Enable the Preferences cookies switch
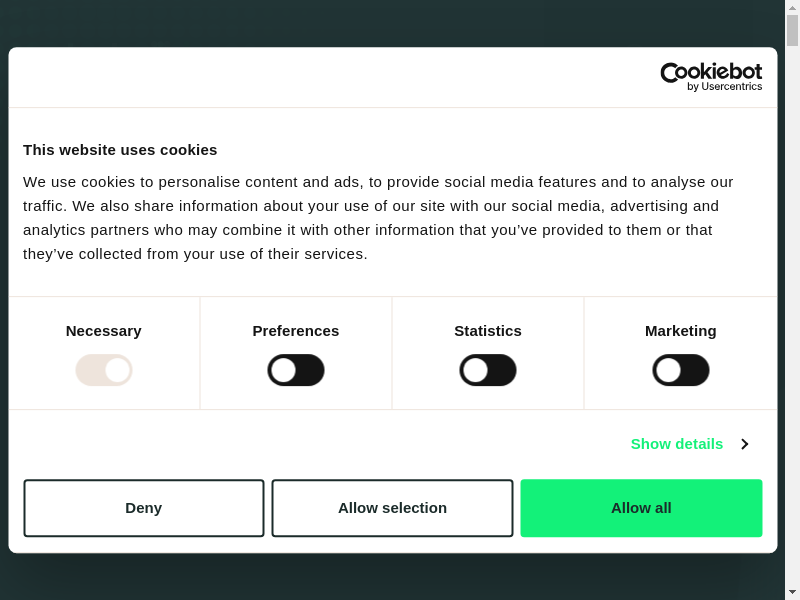This screenshot has width=800, height=600. [296, 370]
